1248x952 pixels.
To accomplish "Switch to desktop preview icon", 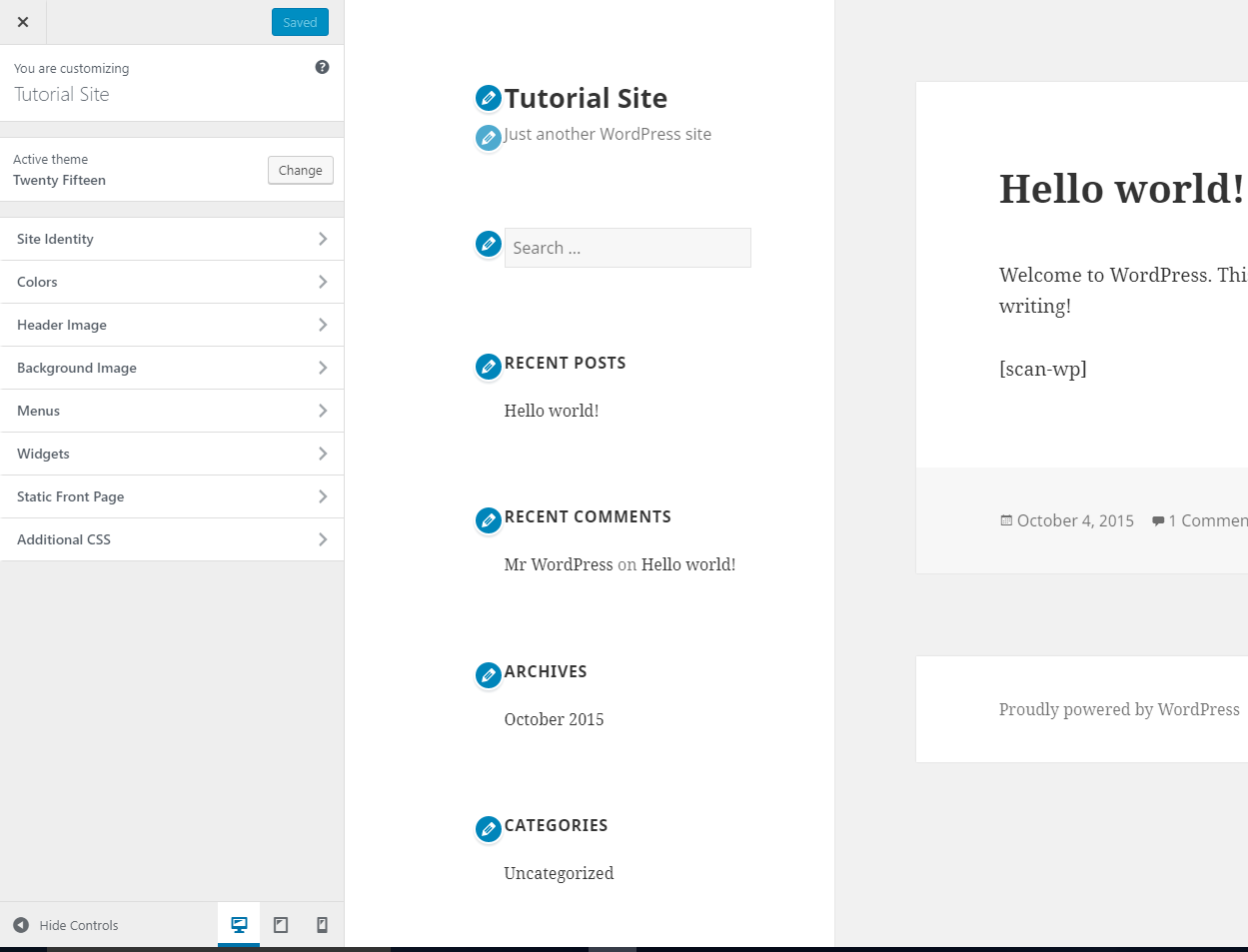I will pos(239,925).
